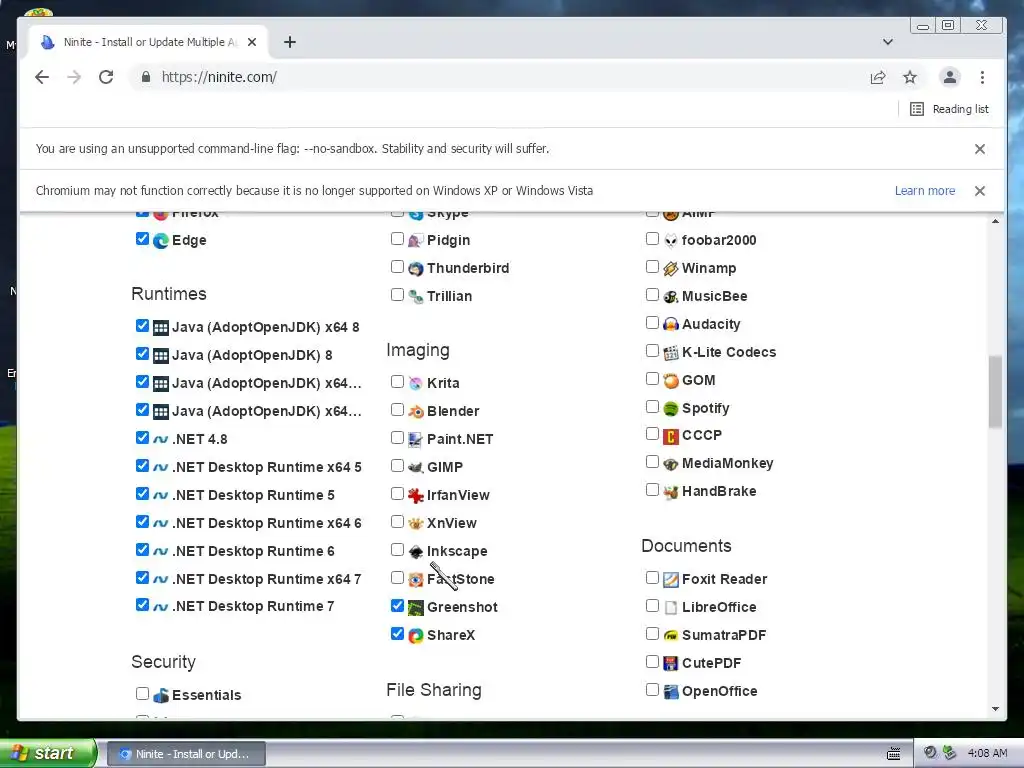Click the GOM player icon
This screenshot has height=768, width=1024.
point(671,381)
